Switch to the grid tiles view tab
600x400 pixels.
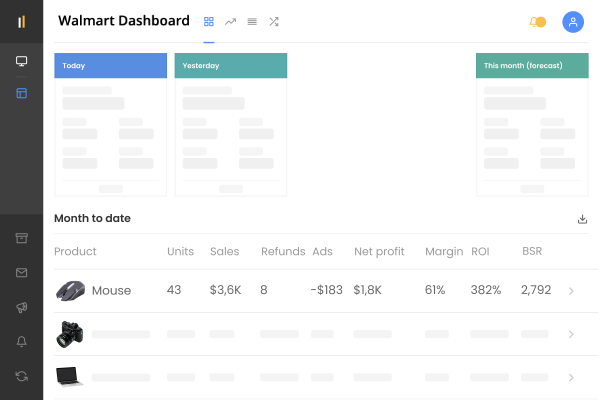(x=209, y=21)
